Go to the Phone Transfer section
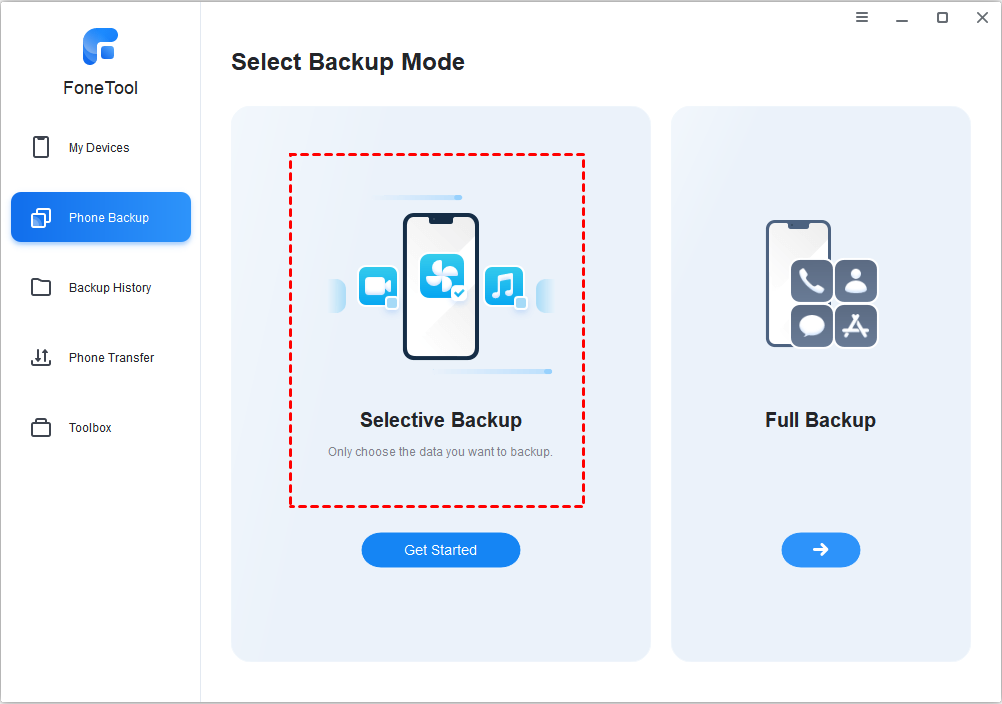Screen dimensions: 1002x704 111,358
